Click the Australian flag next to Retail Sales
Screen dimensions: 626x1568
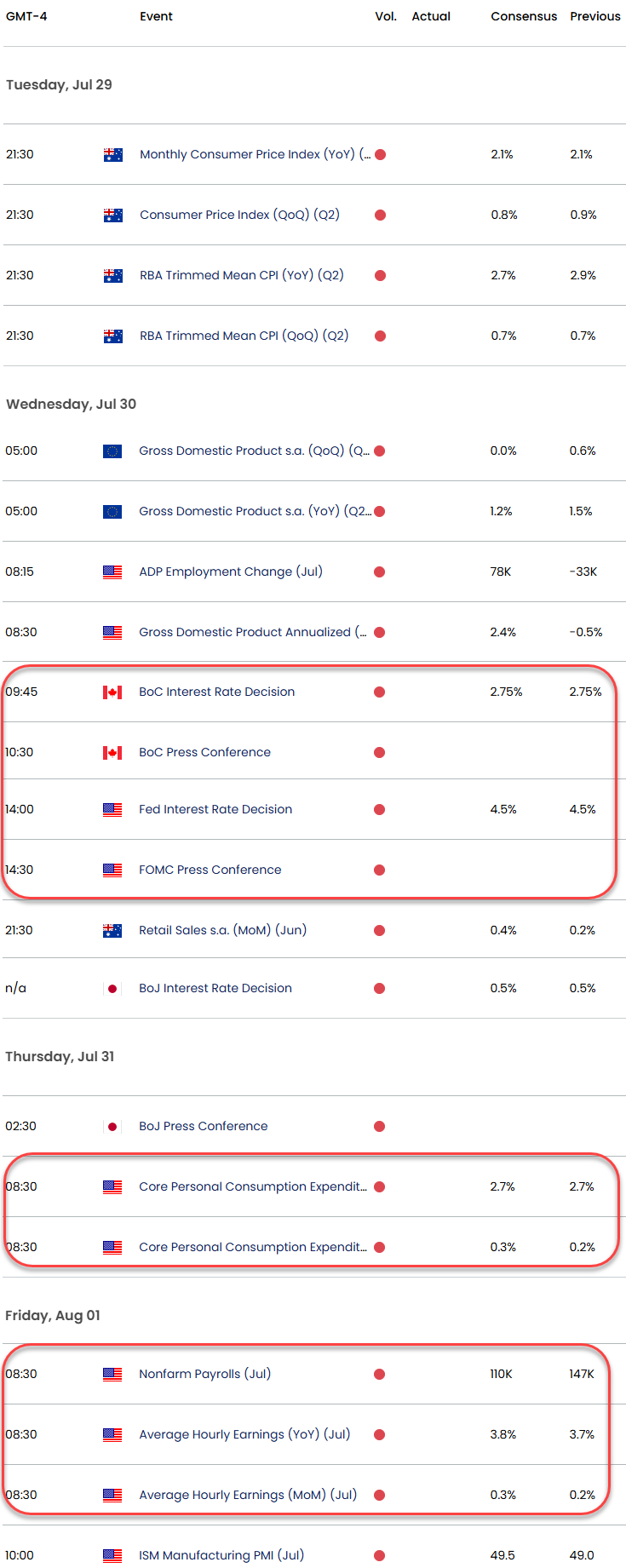112,931
